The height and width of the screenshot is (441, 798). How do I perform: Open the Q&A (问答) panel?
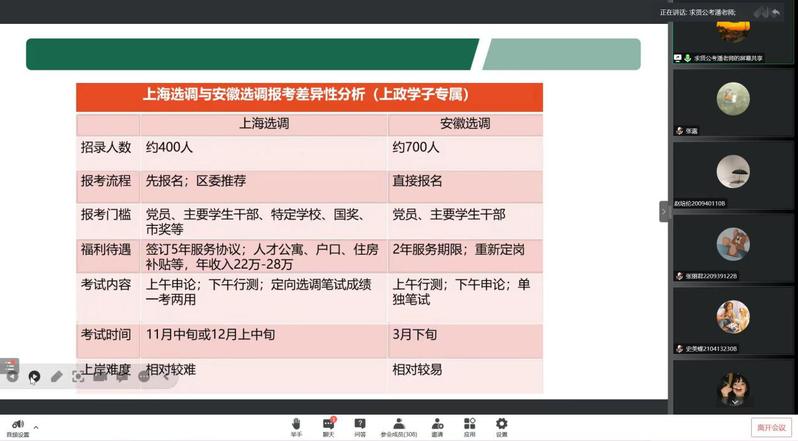coord(360,426)
